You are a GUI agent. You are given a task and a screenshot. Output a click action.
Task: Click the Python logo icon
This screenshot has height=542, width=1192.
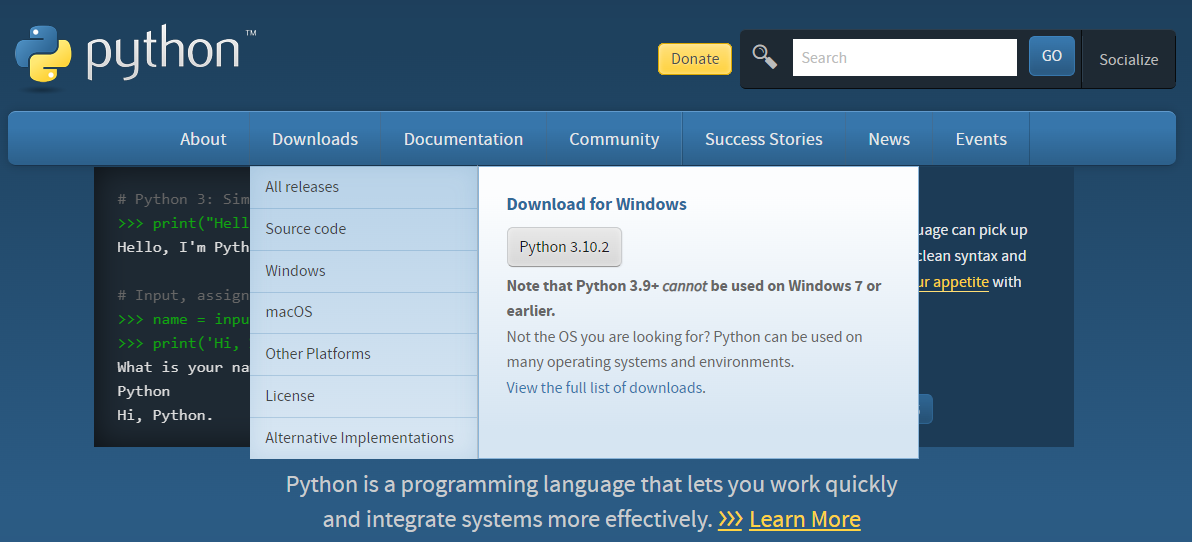tap(43, 55)
